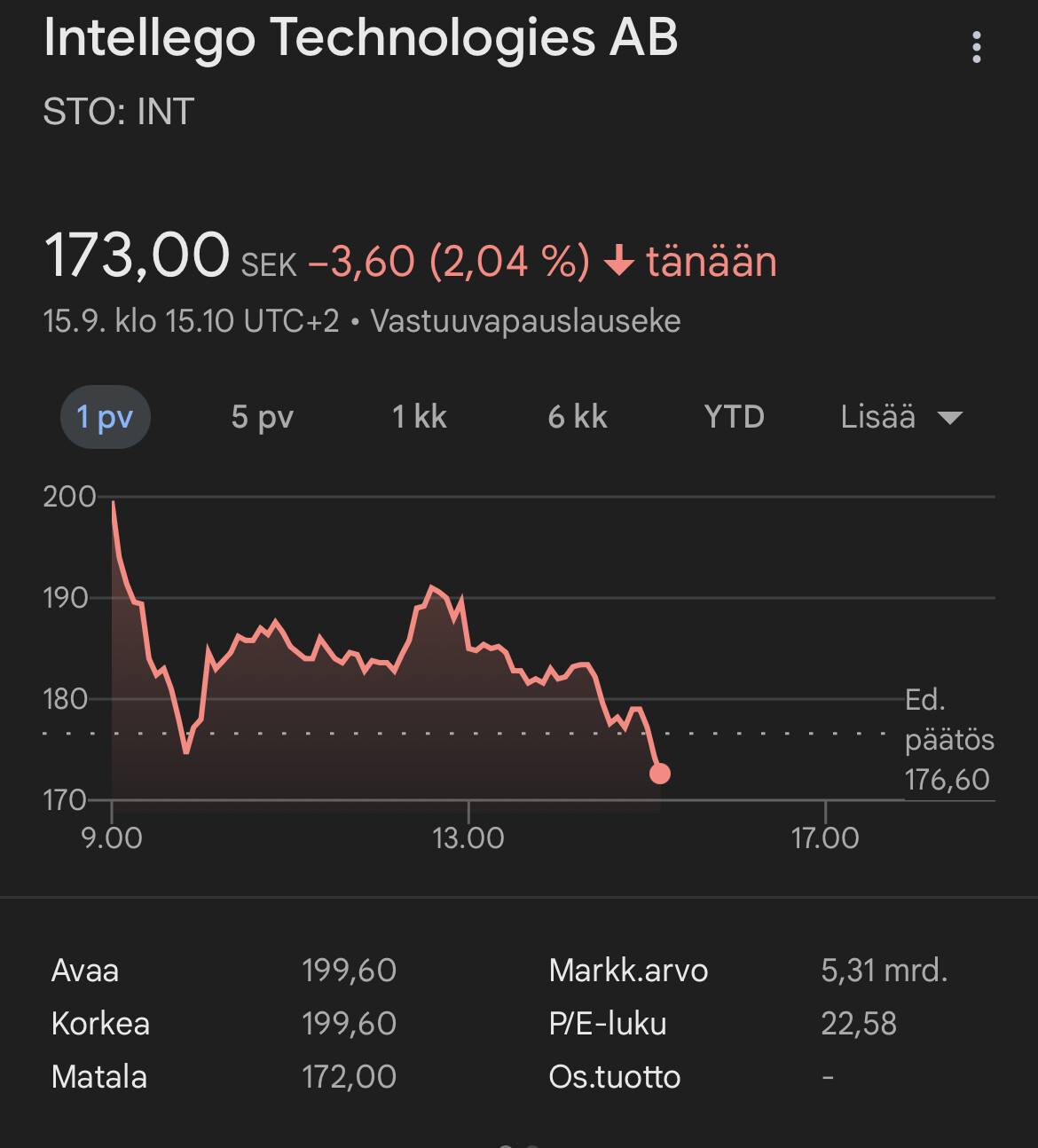The height and width of the screenshot is (1148, 1038).
Task: Click the Avaa opening price value
Action: coord(349,971)
